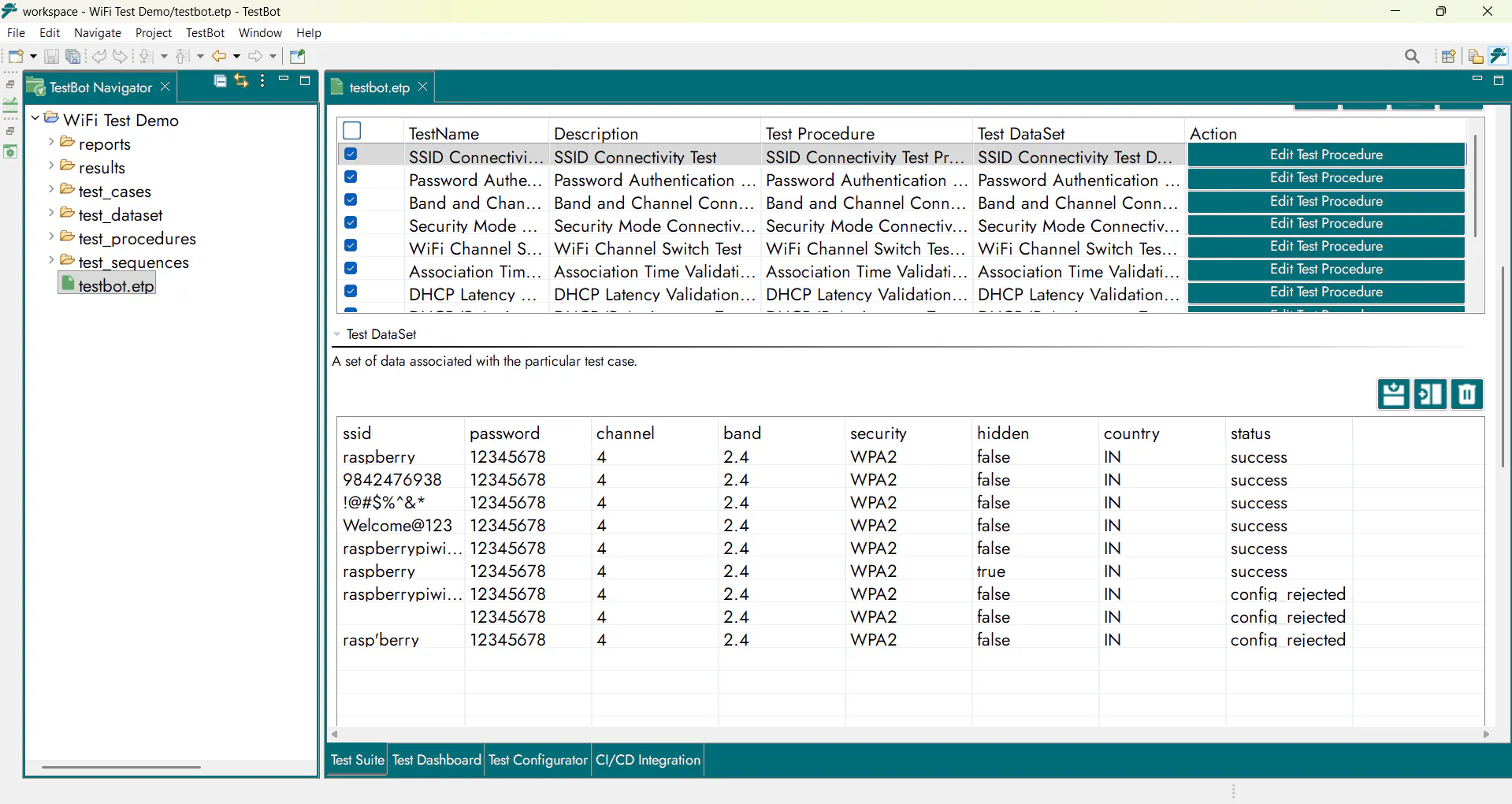This screenshot has width=1512, height=804.
Task: Click Edit Test Procedure for SSID Connectivity
Action: point(1326,154)
